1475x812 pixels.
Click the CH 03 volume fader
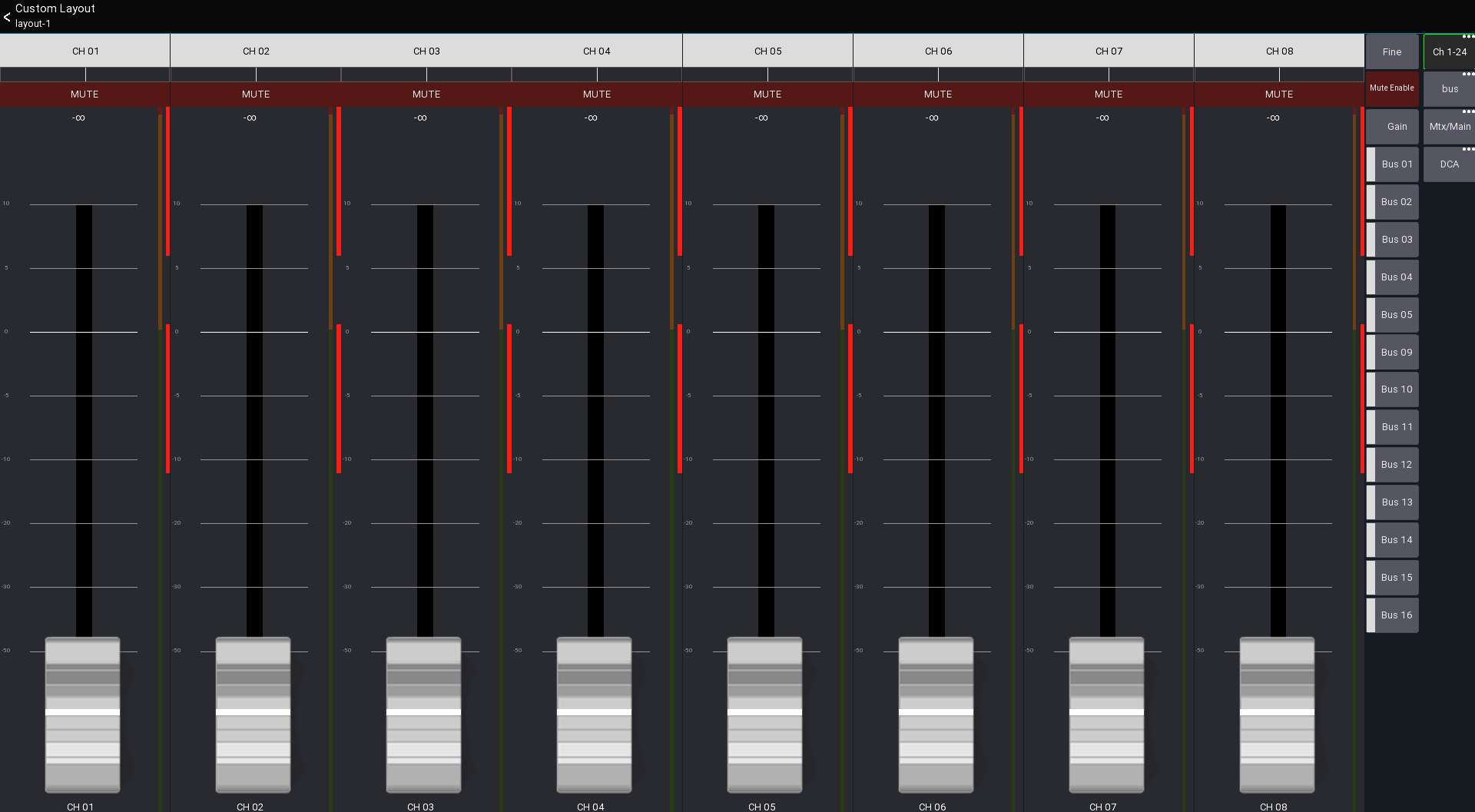(x=424, y=714)
